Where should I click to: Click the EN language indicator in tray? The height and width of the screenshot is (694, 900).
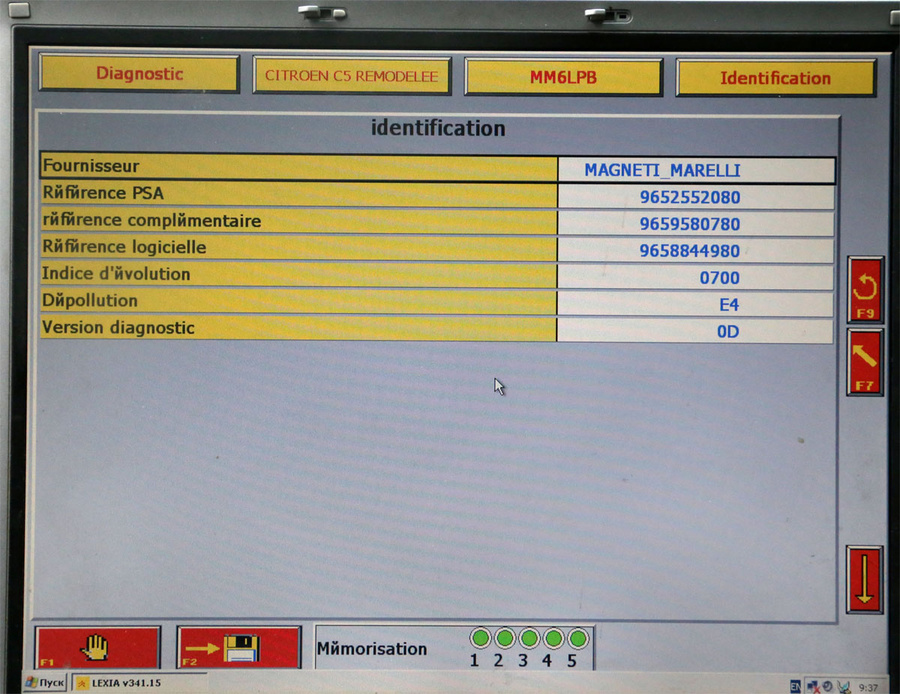tap(796, 687)
